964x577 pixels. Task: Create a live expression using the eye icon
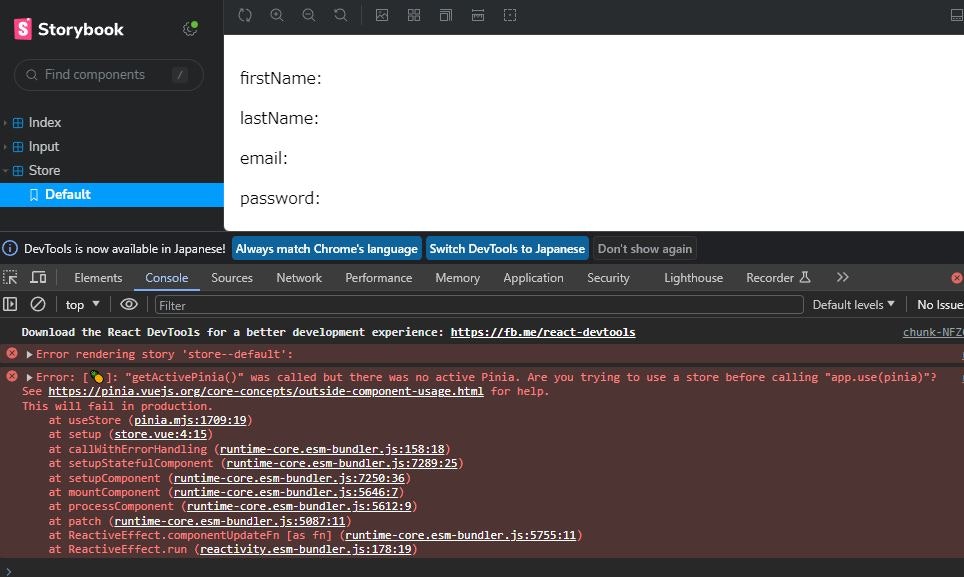(x=129, y=304)
